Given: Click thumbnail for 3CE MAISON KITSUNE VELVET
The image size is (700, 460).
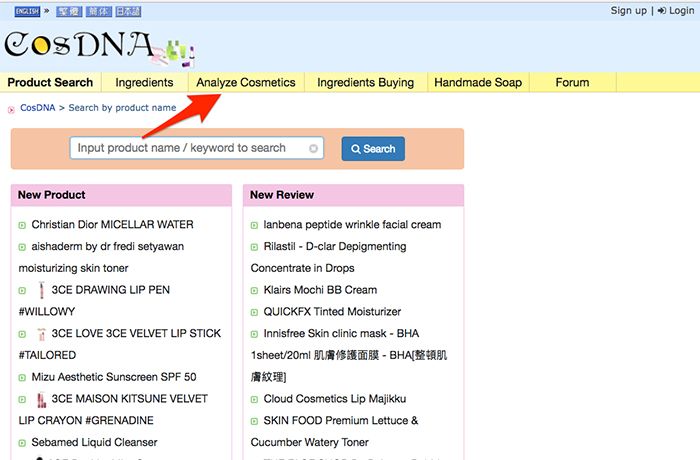Looking at the screenshot, I should pyautogui.click(x=42, y=399).
